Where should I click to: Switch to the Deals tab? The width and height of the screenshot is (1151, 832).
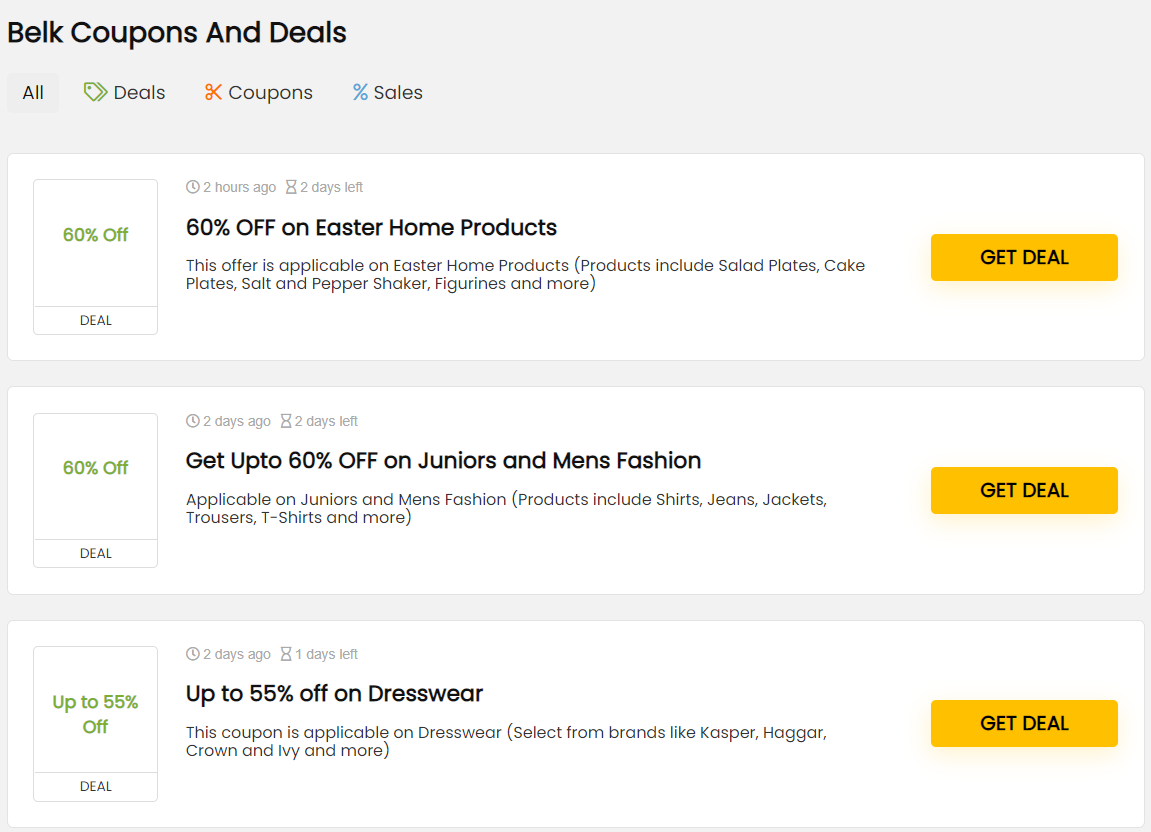(x=138, y=93)
